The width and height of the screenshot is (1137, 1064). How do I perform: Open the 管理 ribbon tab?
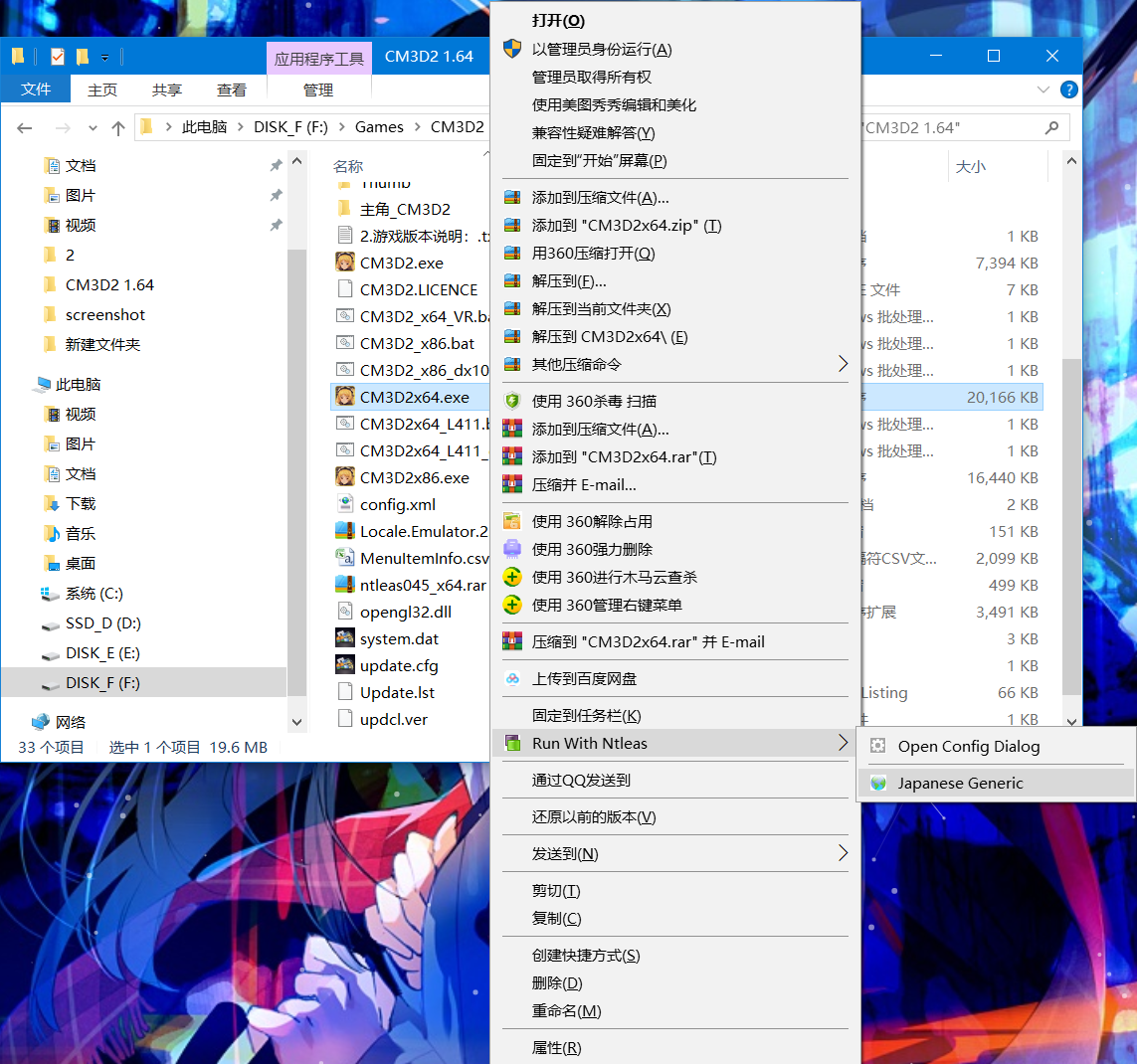[318, 89]
